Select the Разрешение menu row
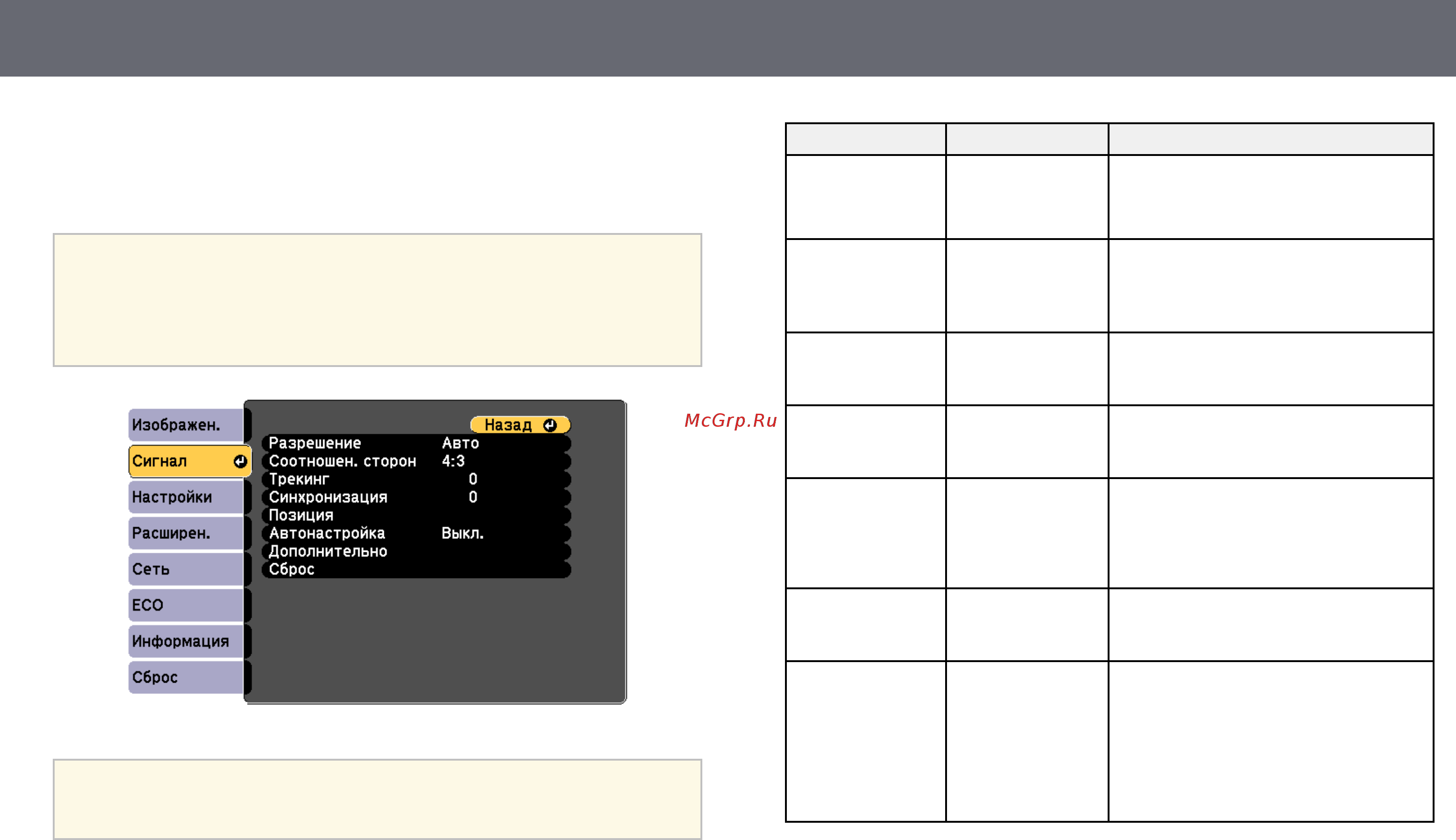The height and width of the screenshot is (840, 1456). coord(417,443)
